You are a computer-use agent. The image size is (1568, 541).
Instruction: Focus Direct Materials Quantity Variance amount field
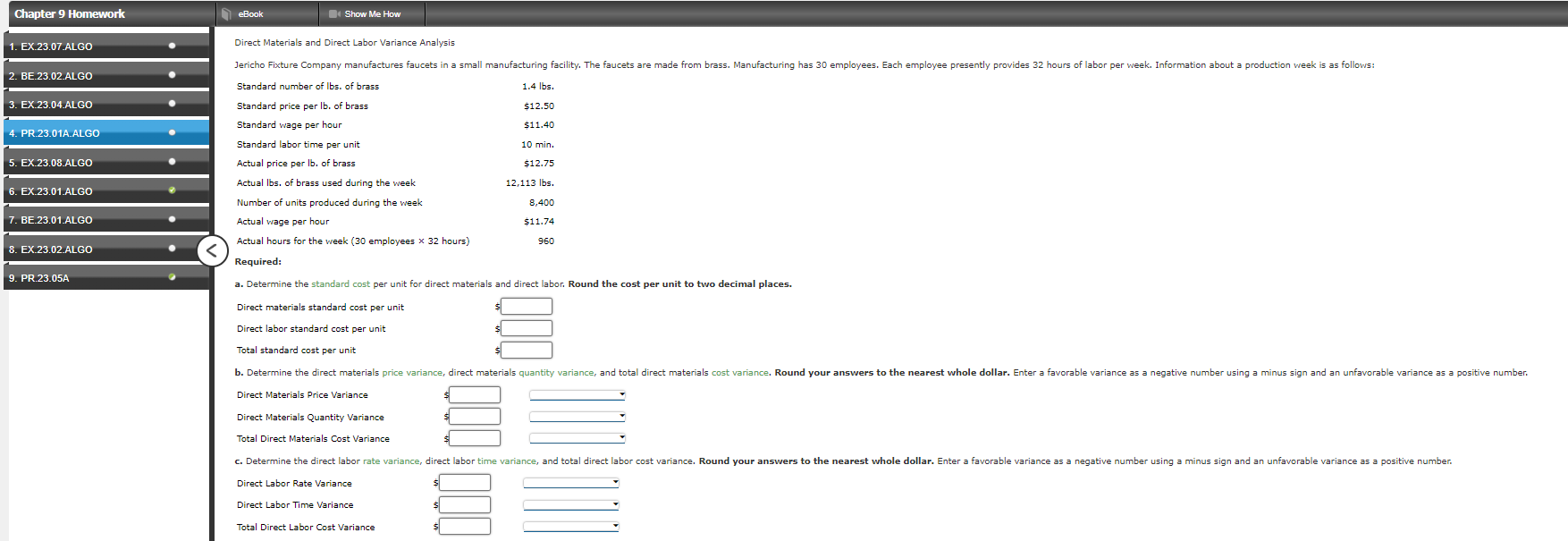point(475,417)
